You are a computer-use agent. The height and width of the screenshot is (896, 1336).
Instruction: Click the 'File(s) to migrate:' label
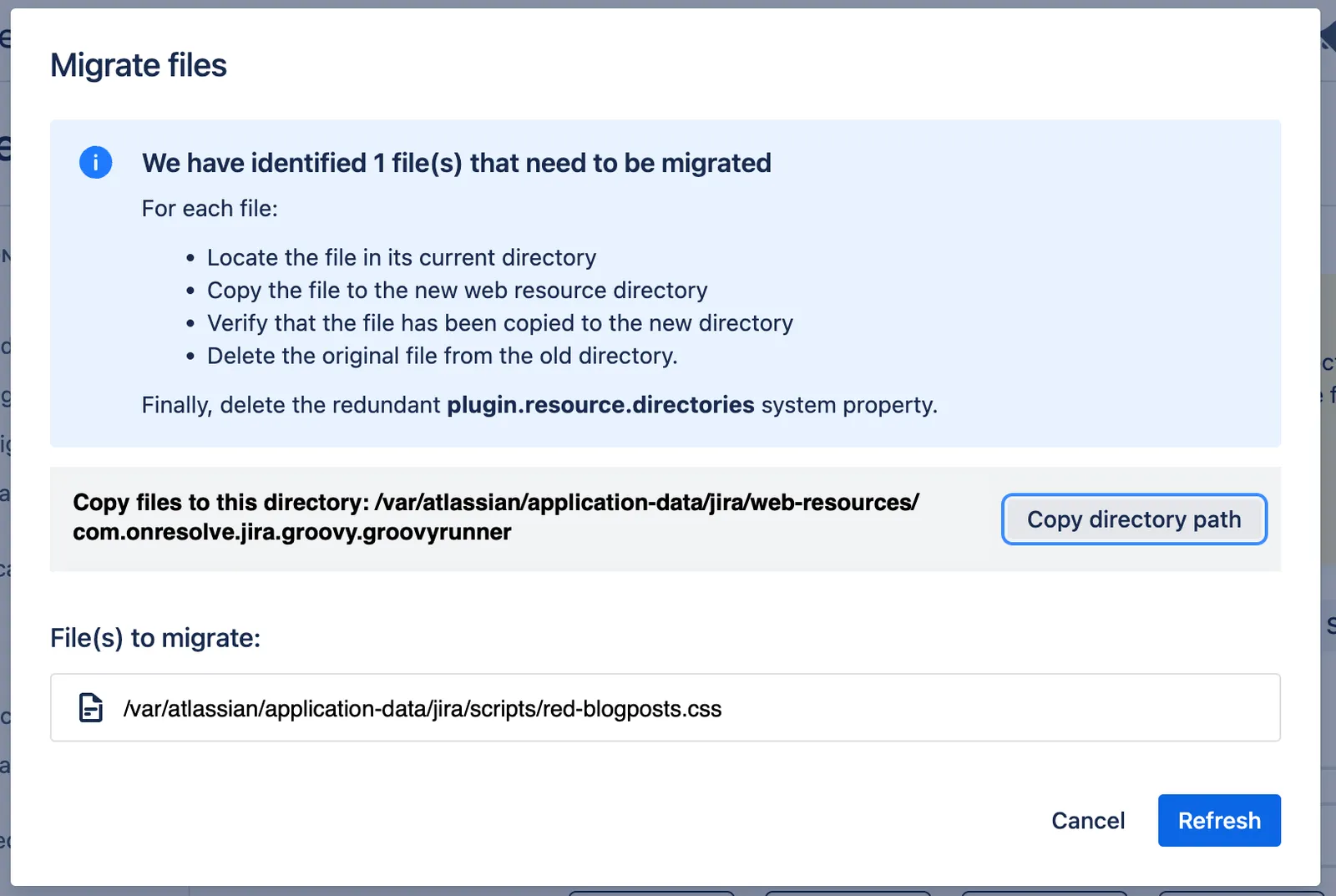click(155, 638)
